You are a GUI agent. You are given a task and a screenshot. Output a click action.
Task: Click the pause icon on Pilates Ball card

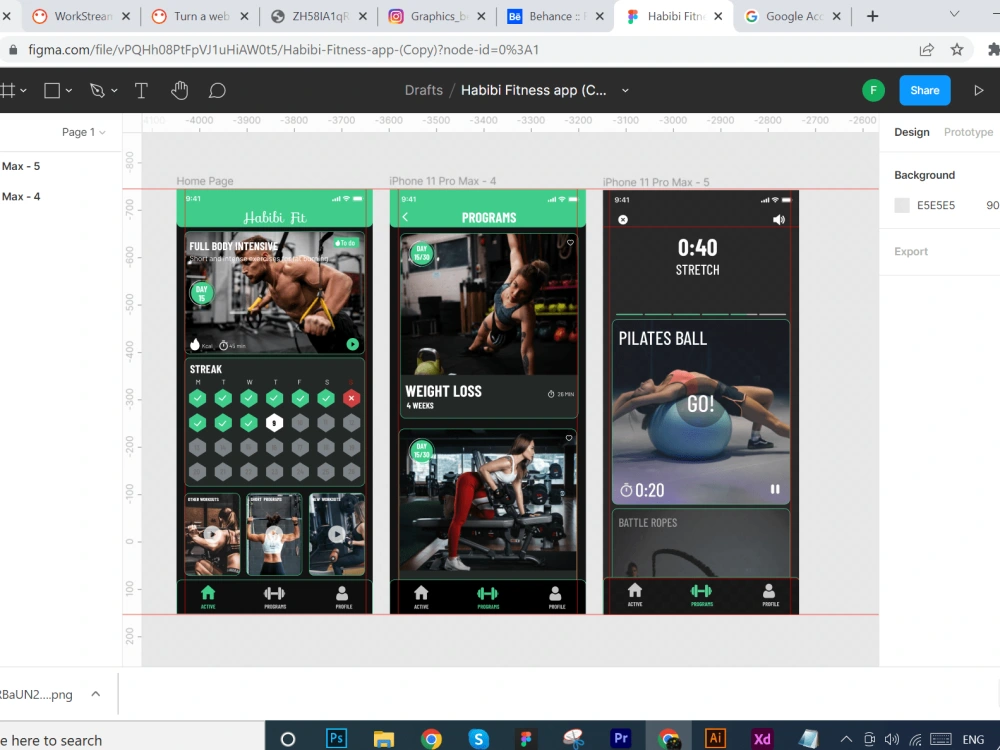[x=775, y=489]
